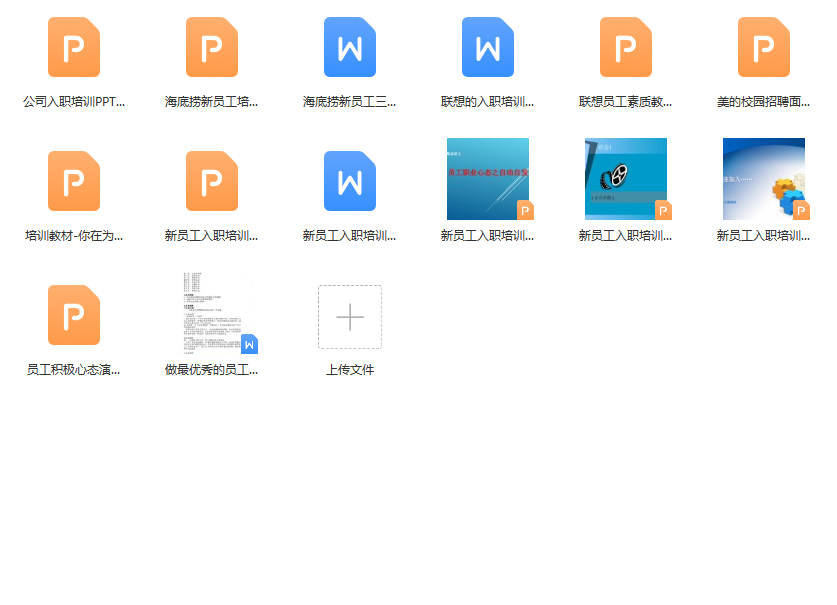Select the film reel slide thumbnail
The width and height of the screenshot is (837, 605).
(x=626, y=179)
